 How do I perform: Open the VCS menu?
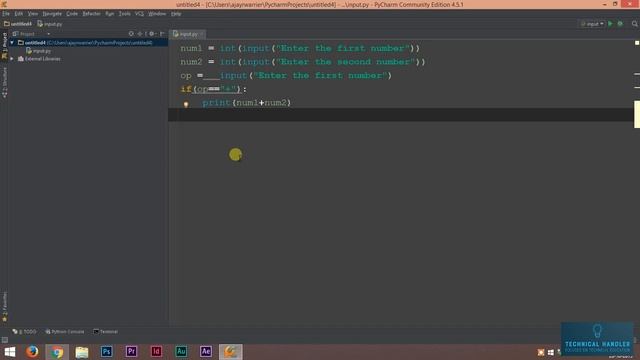coord(139,13)
